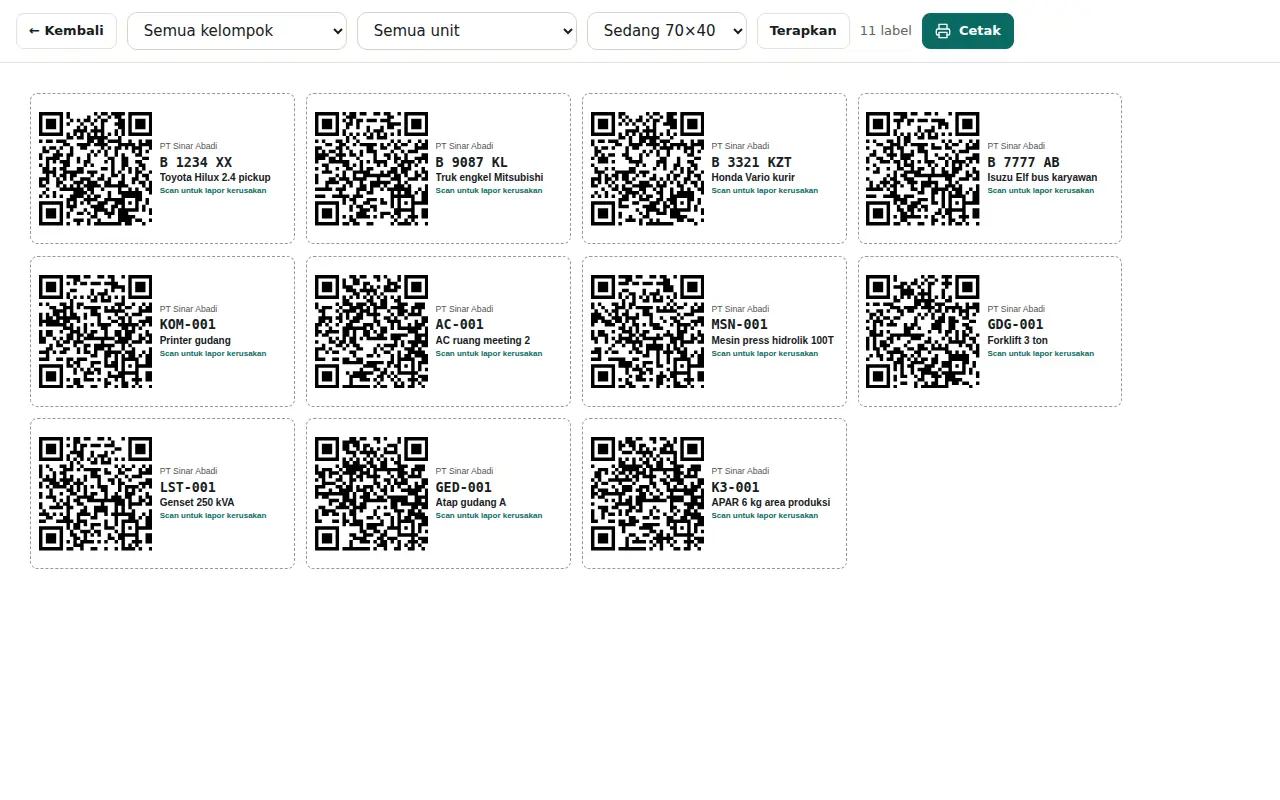Click the text Isuzu Elf bus karyawan

(x=1043, y=178)
